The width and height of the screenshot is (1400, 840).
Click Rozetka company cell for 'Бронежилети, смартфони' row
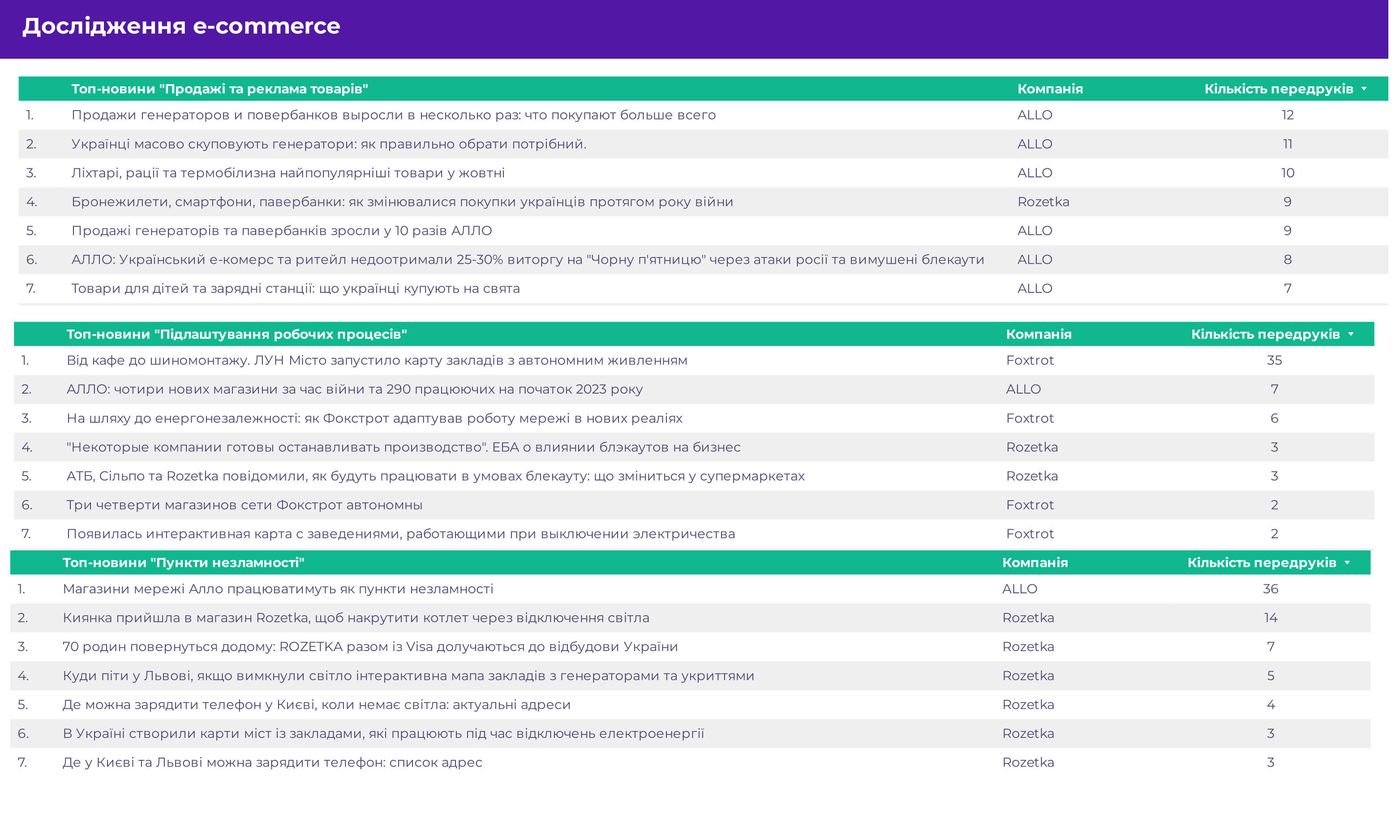[x=1043, y=201]
